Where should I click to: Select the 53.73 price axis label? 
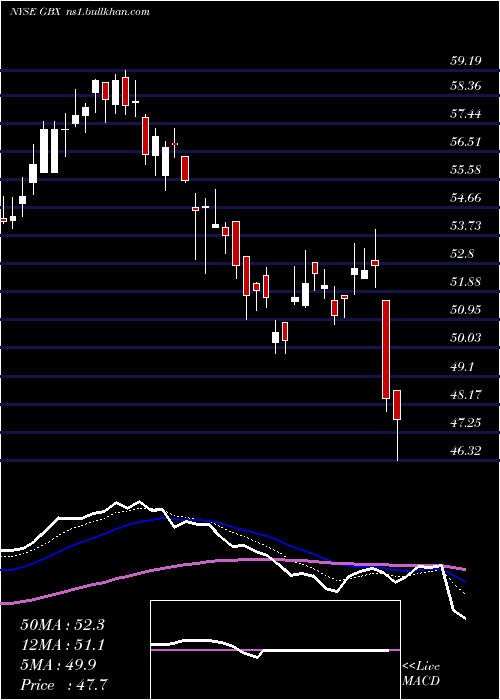point(465,225)
